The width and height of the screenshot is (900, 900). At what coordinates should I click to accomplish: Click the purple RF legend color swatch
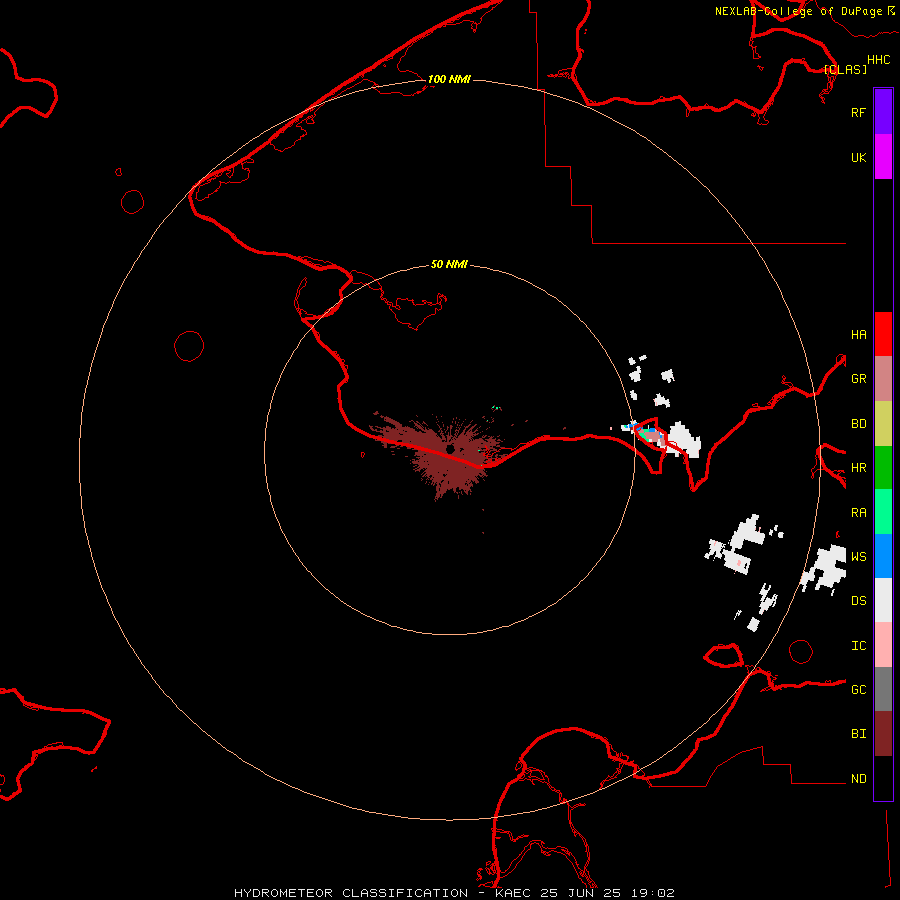(883, 112)
